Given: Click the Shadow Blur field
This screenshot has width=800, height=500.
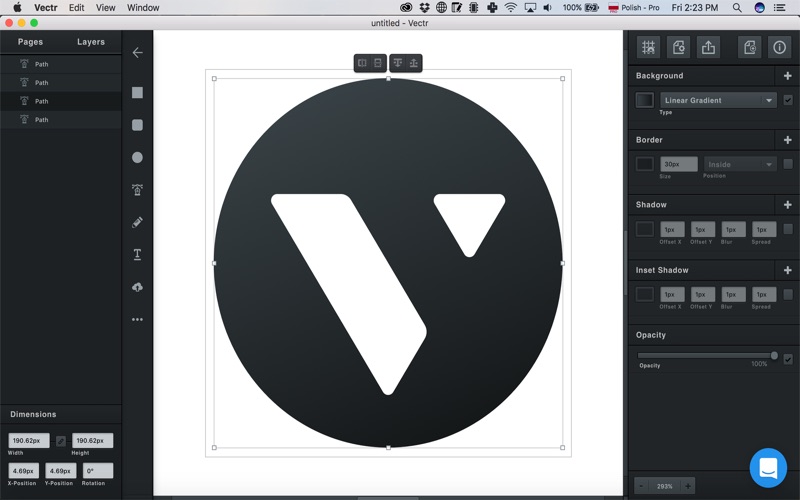Looking at the screenshot, I should point(733,230).
